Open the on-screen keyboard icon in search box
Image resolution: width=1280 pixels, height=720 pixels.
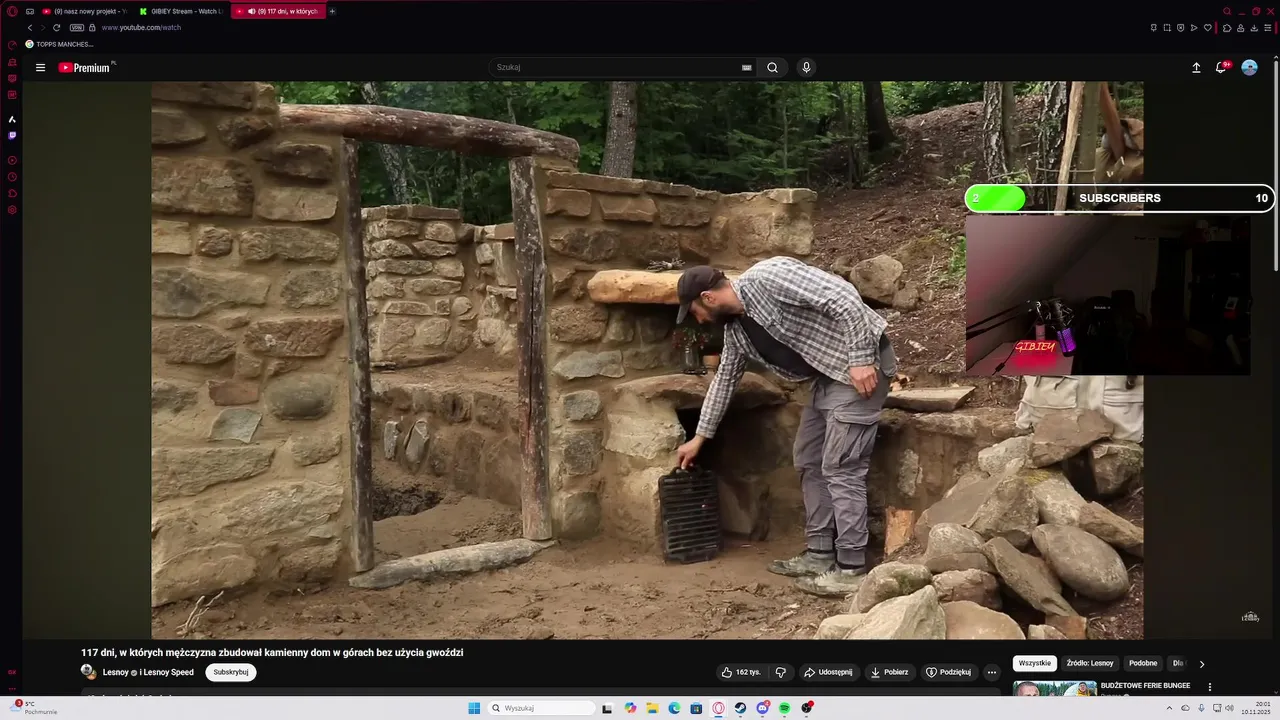click(x=746, y=68)
